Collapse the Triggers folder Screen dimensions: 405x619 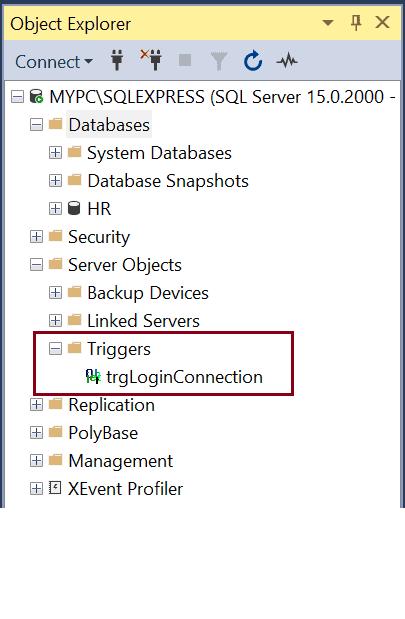coord(55,349)
